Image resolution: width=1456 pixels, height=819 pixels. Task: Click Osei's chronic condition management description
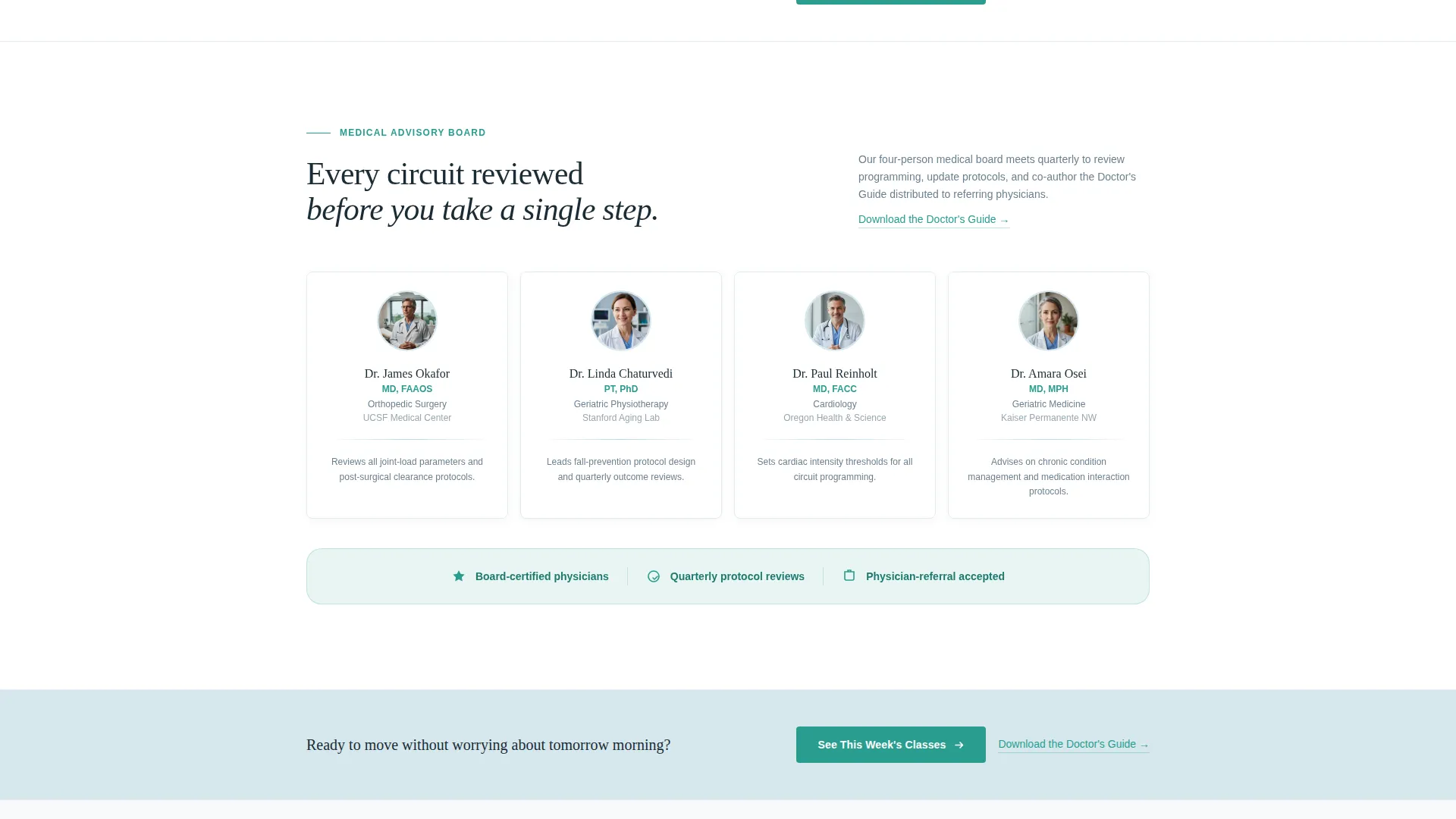(x=1049, y=476)
